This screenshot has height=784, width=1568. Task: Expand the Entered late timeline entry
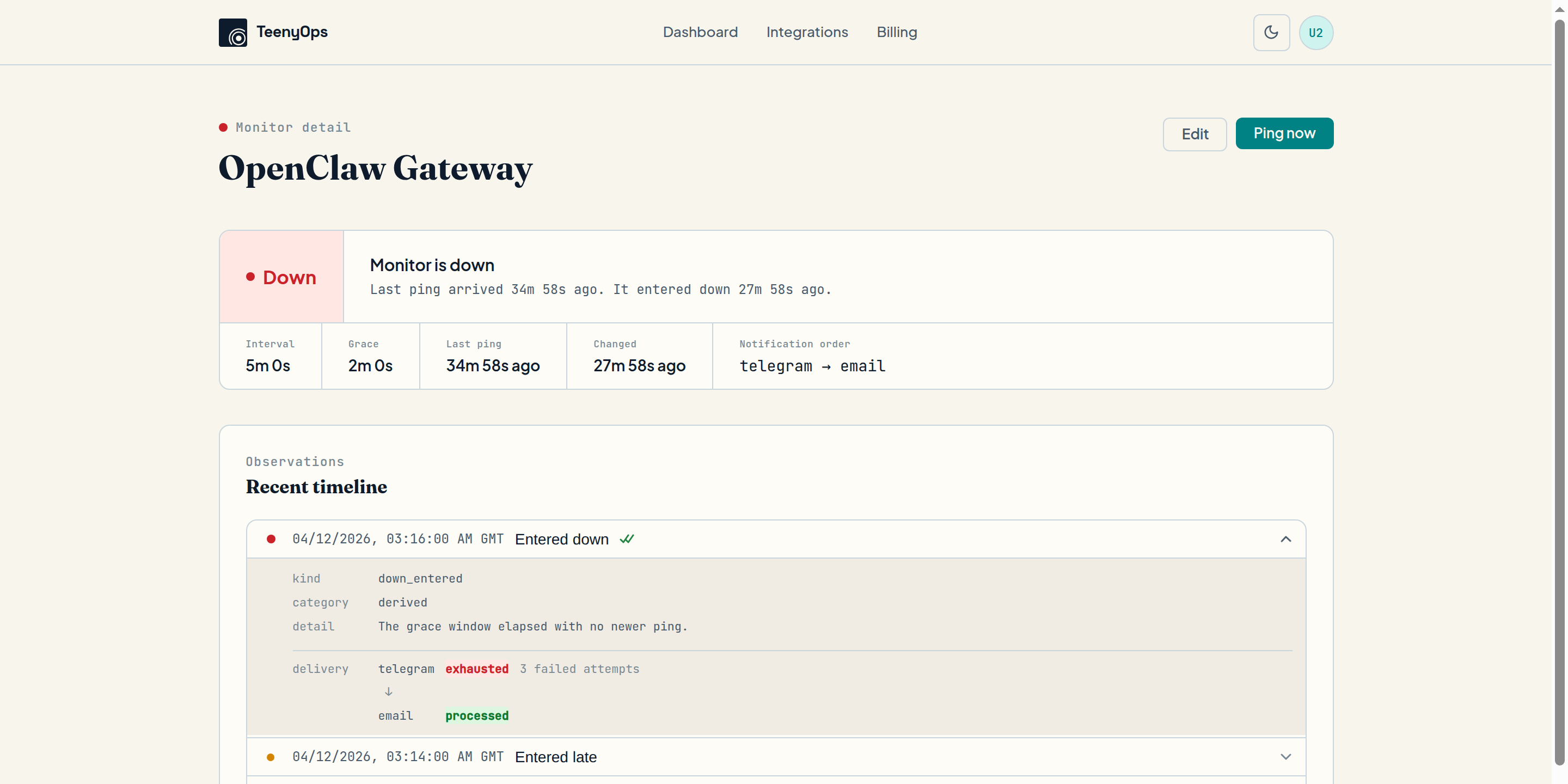point(1286,757)
